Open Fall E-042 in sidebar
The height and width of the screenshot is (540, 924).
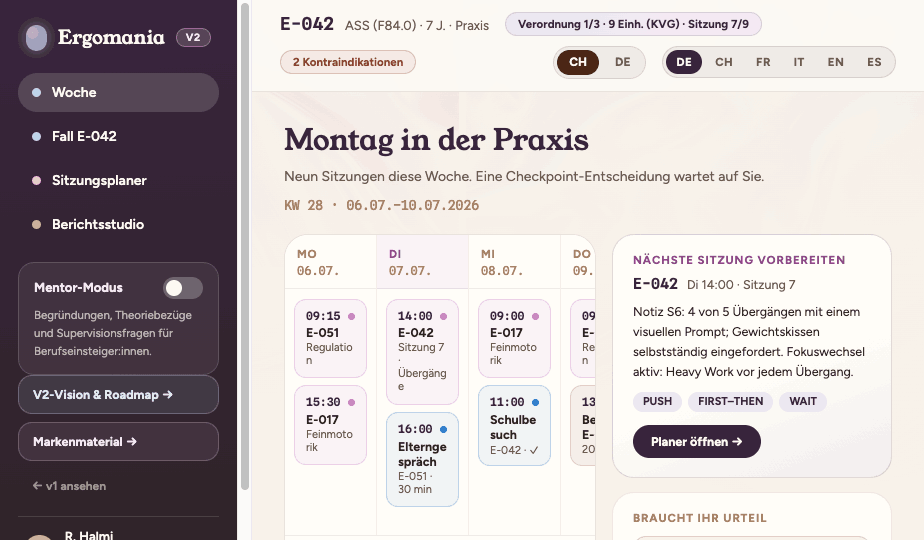coord(118,136)
